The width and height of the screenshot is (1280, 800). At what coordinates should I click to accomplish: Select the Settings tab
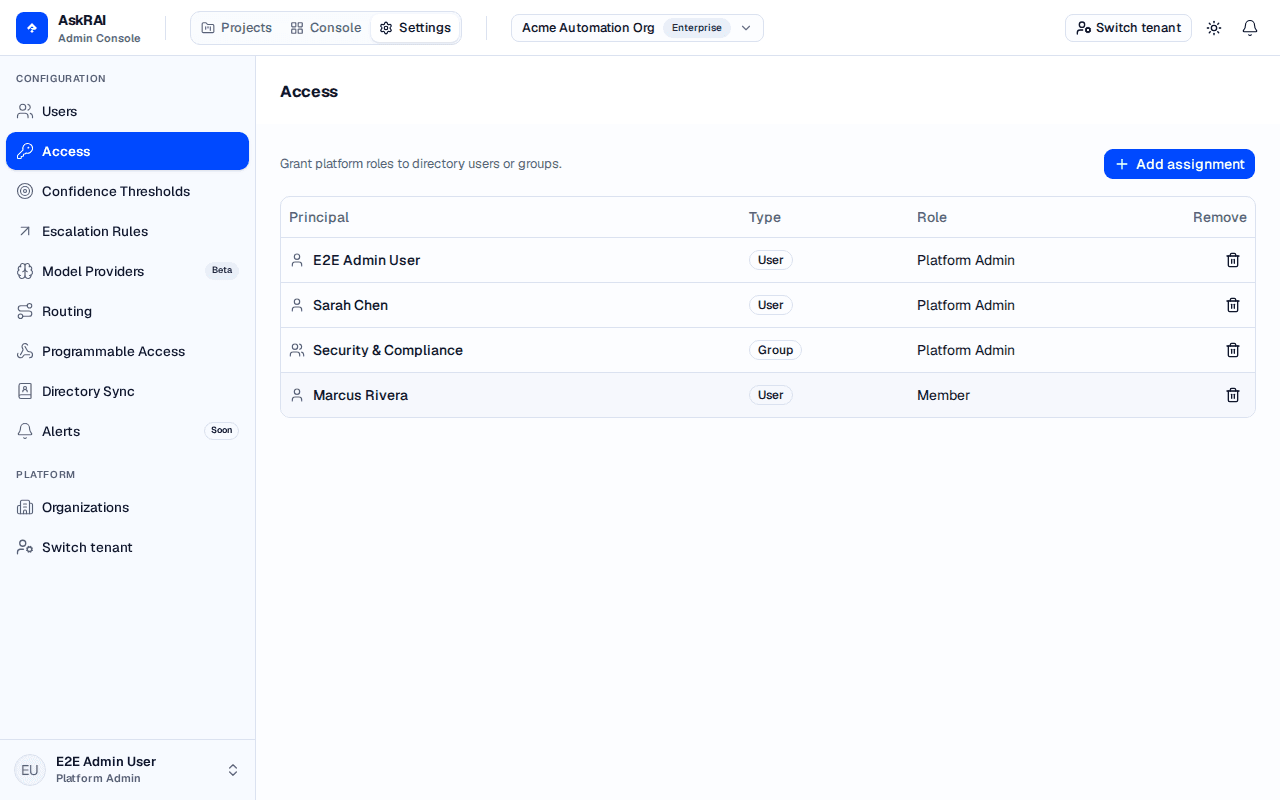[415, 28]
